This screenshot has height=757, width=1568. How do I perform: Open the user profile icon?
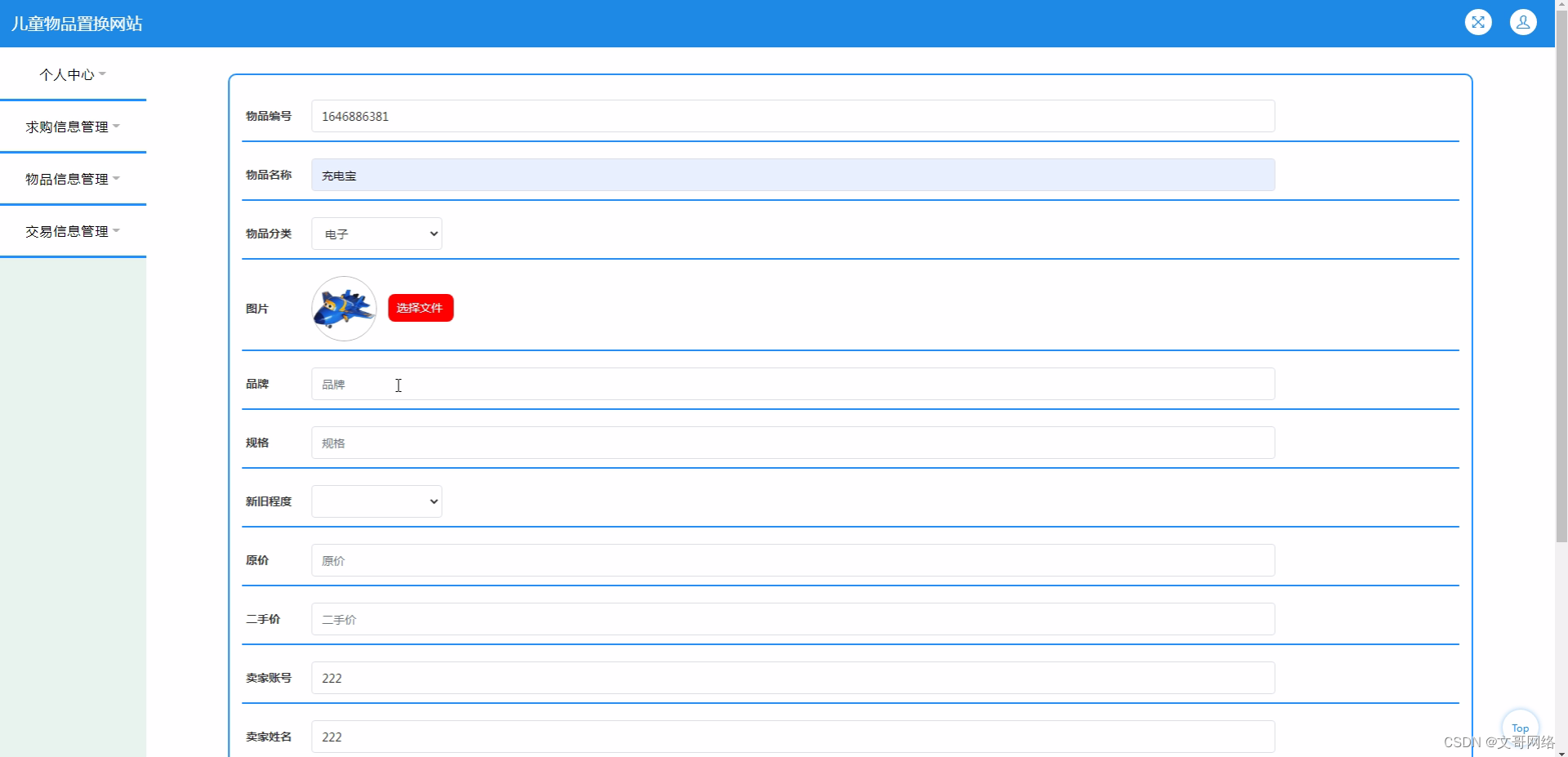coord(1523,22)
